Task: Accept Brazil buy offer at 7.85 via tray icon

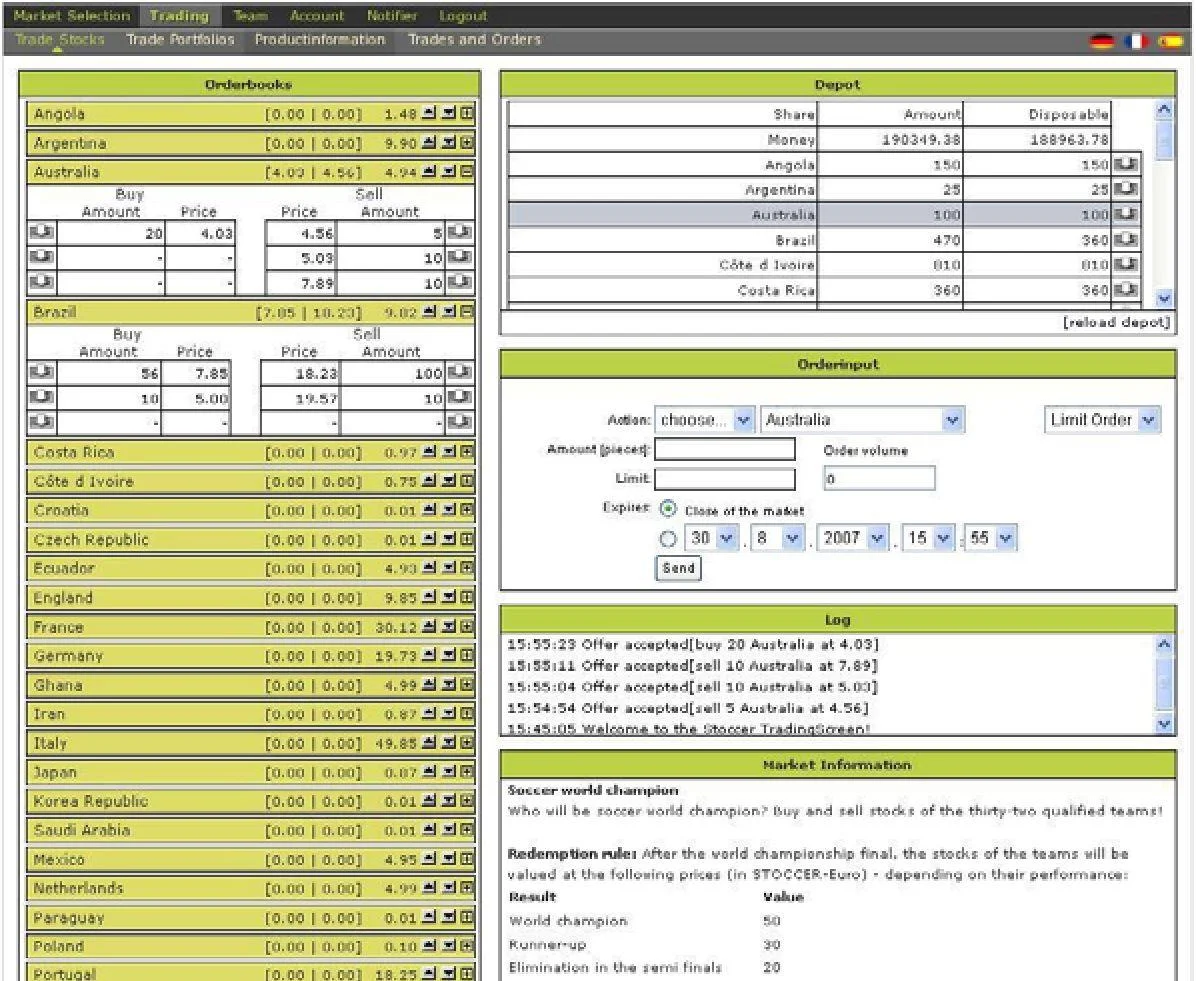Action: (x=41, y=372)
